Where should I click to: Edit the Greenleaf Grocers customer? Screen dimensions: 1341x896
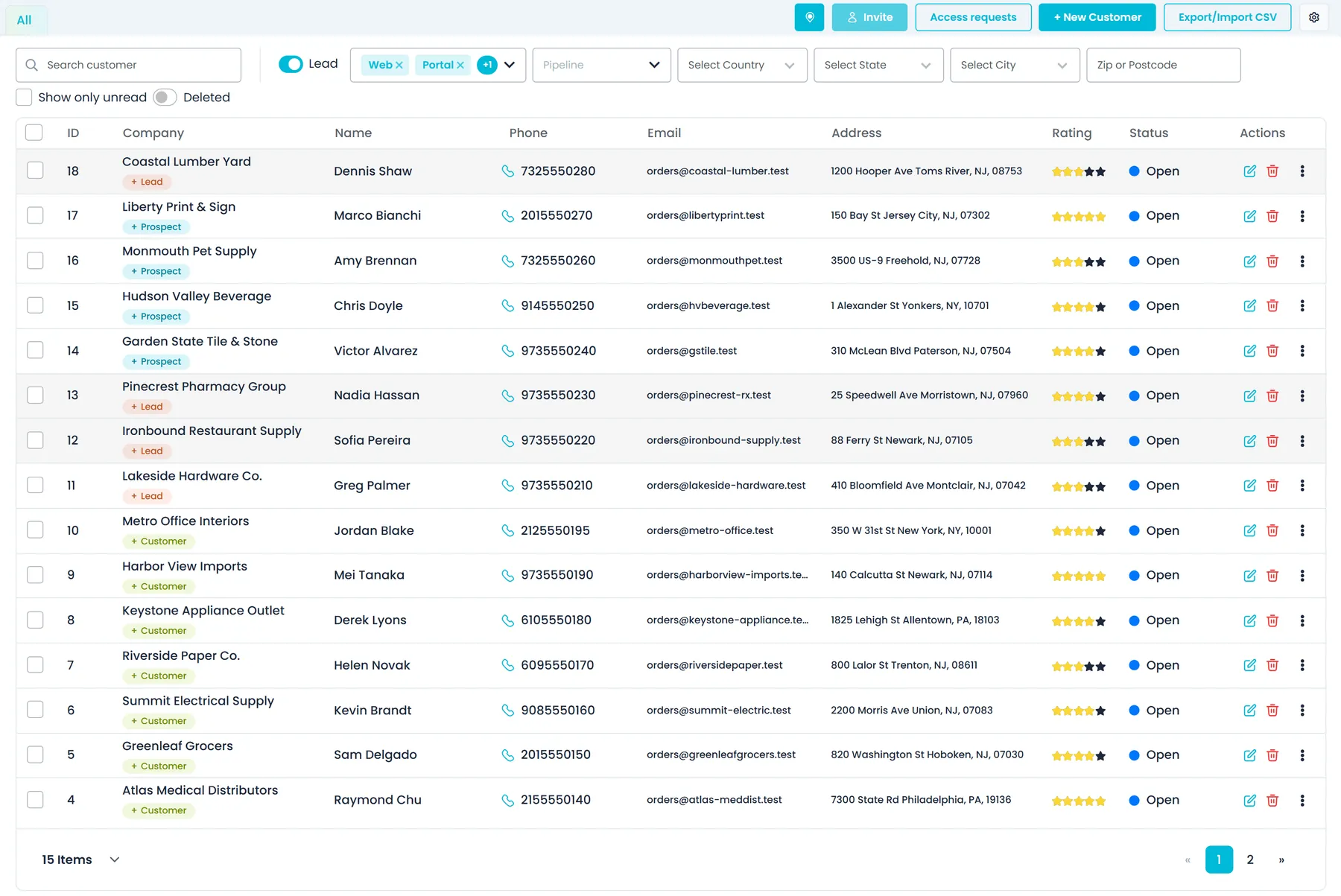point(1249,755)
